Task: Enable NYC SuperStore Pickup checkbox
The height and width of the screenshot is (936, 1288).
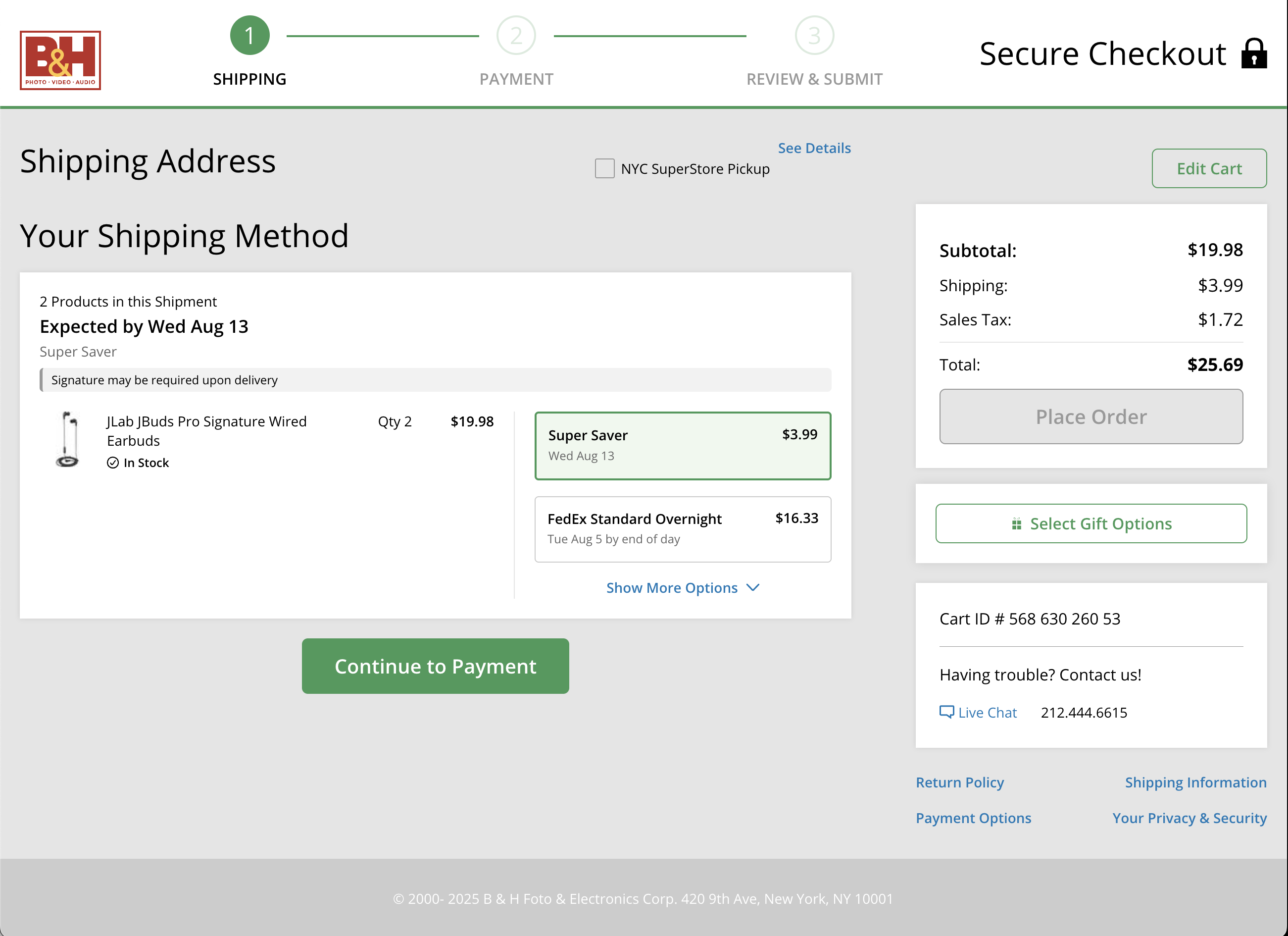Action: [604, 169]
